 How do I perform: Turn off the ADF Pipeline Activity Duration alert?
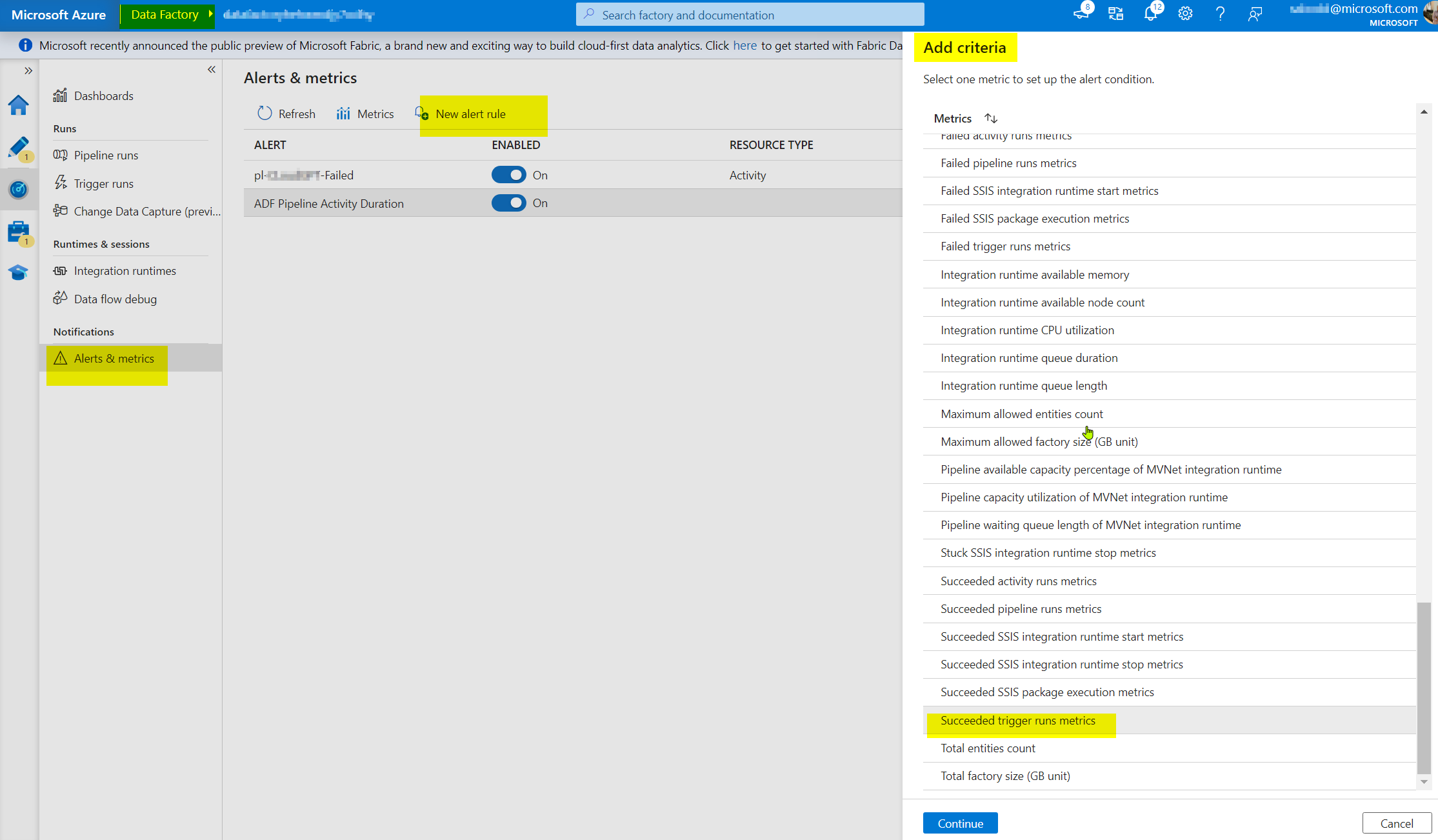click(508, 203)
